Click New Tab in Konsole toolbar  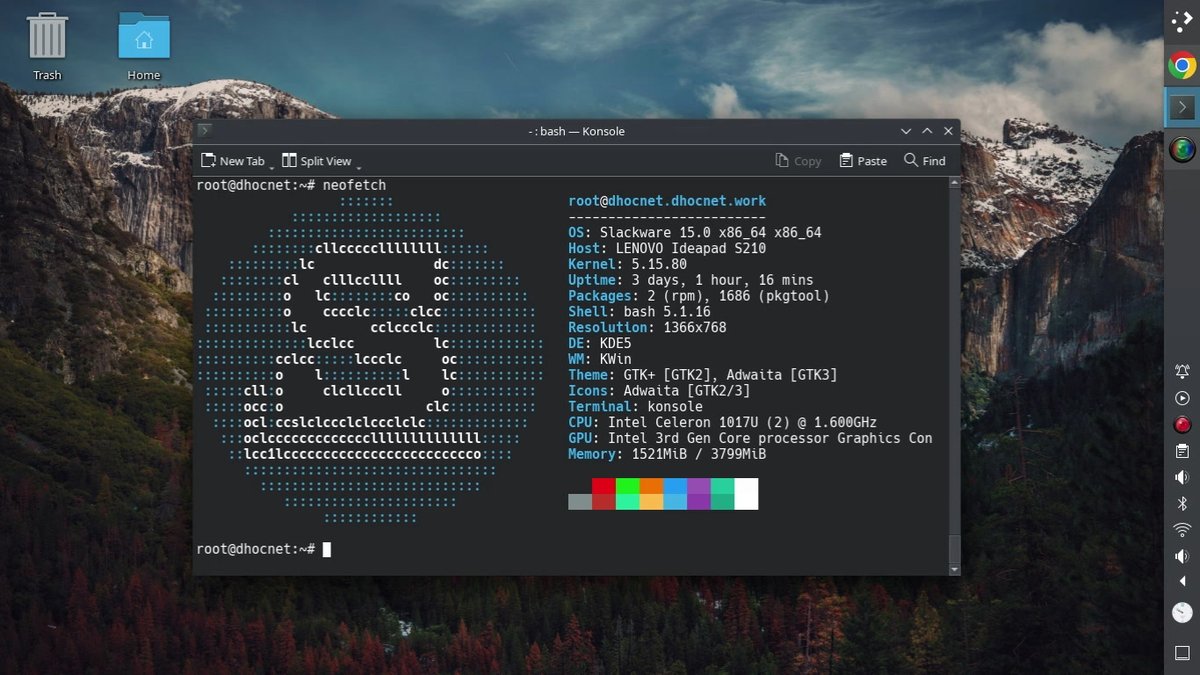click(233, 161)
